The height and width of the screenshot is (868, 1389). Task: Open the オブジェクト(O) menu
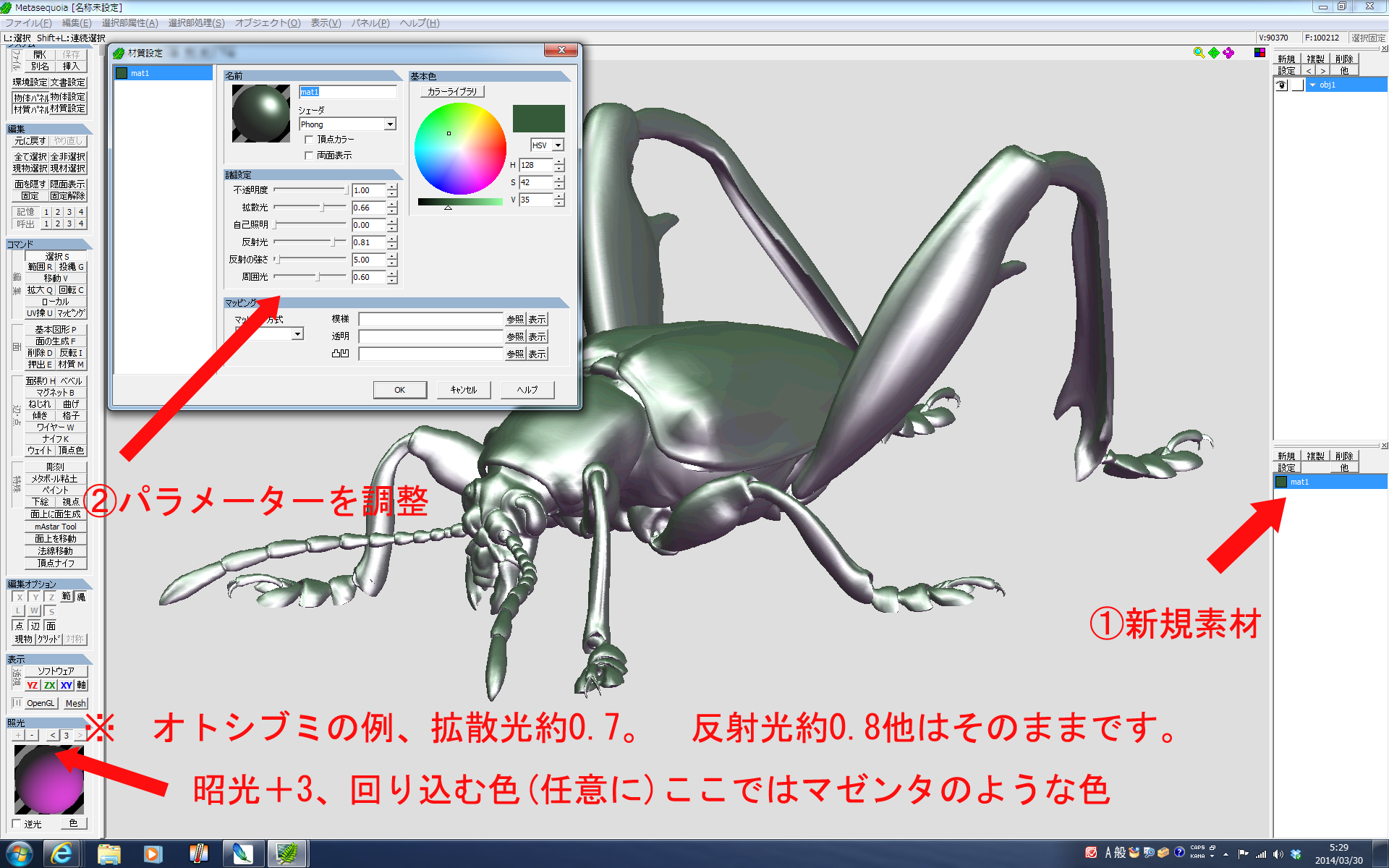(267, 23)
